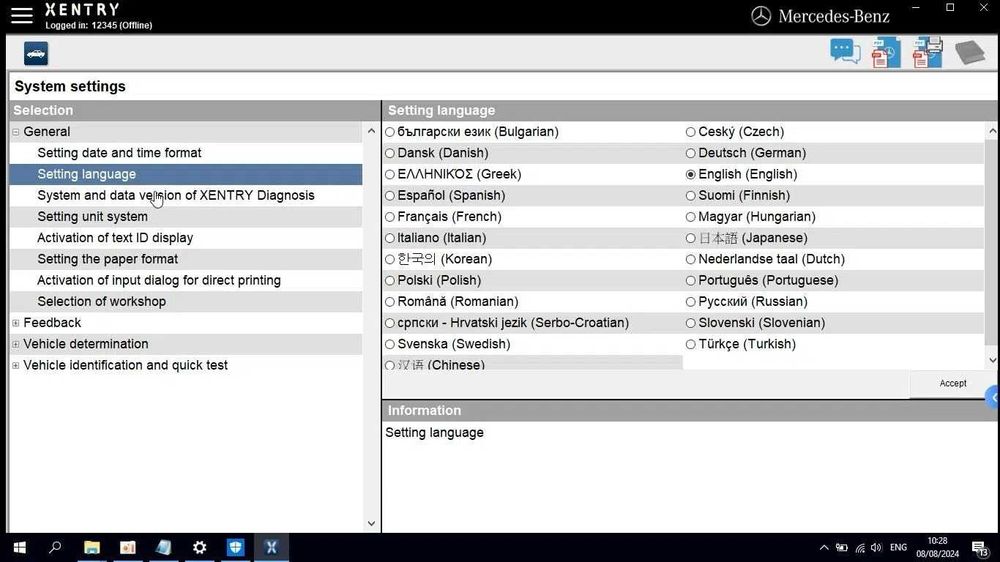The height and width of the screenshot is (562, 1000).
Task: Select Korean language radio button
Action: click(x=390, y=260)
